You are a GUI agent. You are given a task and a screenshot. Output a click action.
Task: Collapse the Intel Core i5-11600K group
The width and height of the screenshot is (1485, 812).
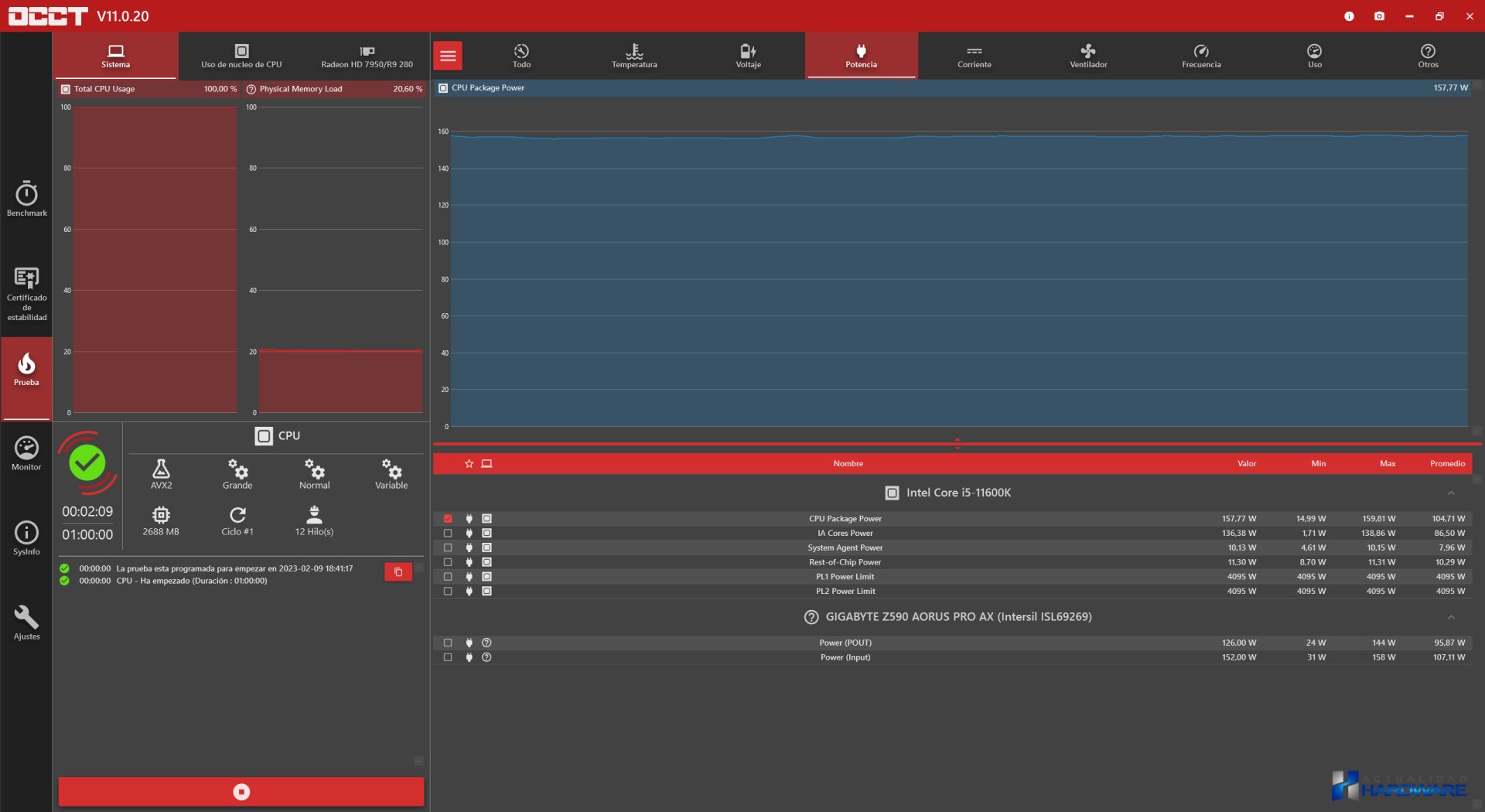coord(1451,493)
